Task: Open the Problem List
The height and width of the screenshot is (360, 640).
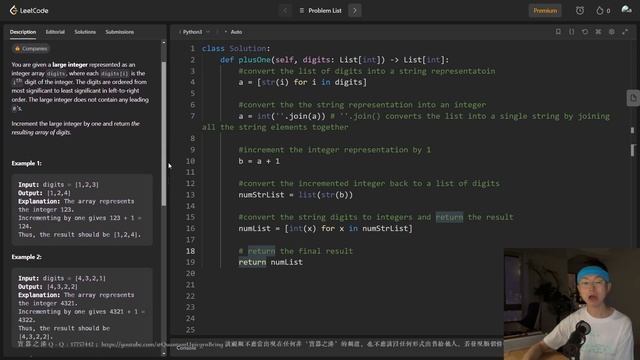Action: (x=320, y=11)
